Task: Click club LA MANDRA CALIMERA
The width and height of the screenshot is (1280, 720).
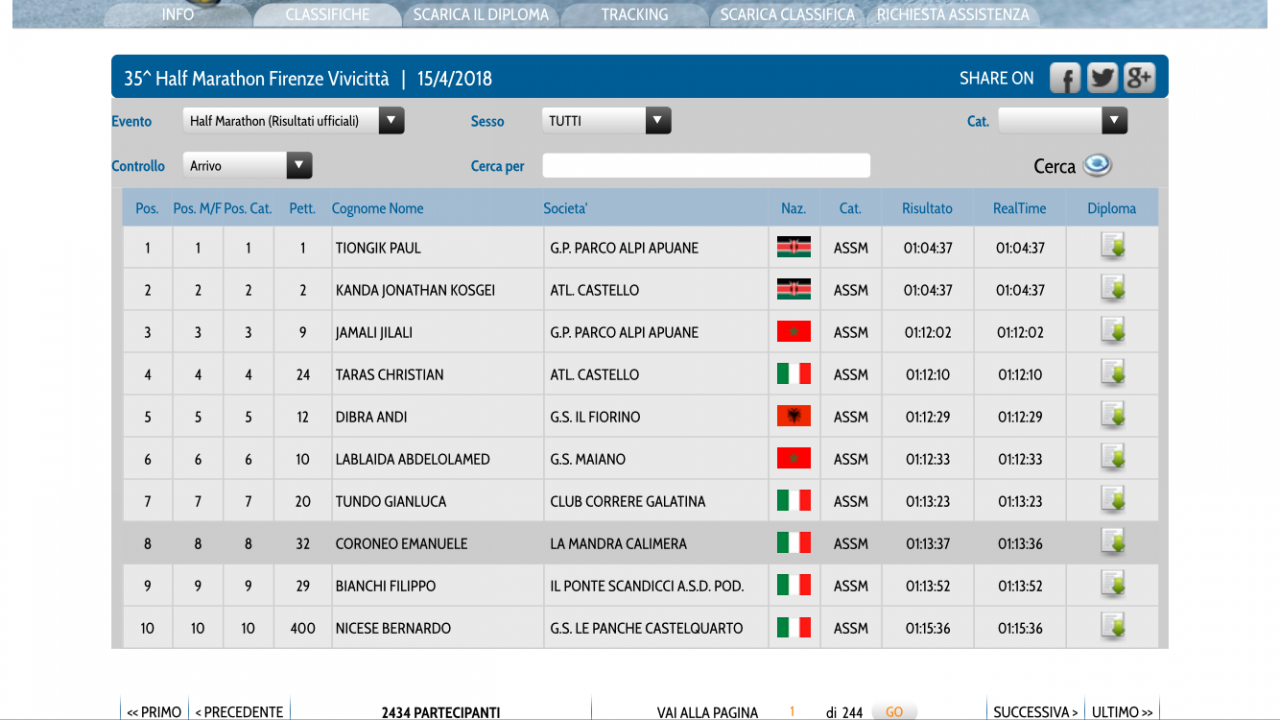Action: (618, 544)
